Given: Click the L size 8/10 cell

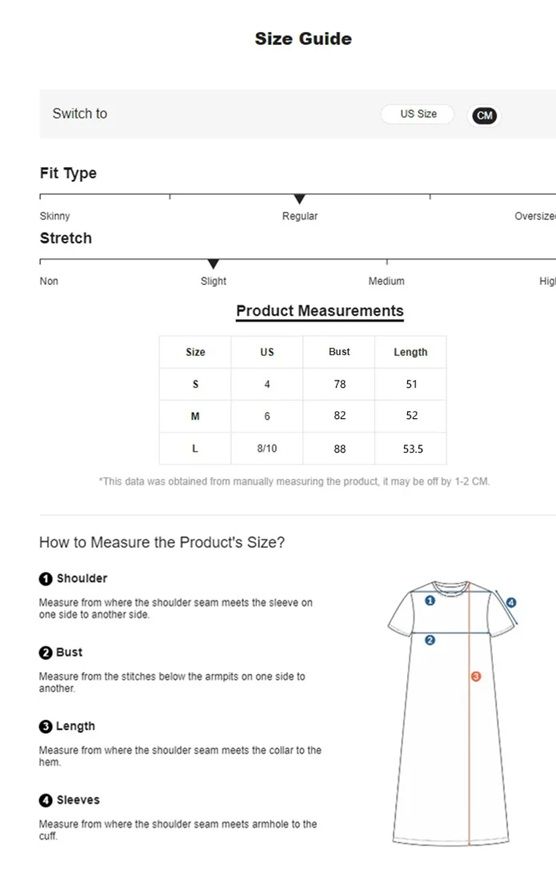Looking at the screenshot, I should click(267, 448).
